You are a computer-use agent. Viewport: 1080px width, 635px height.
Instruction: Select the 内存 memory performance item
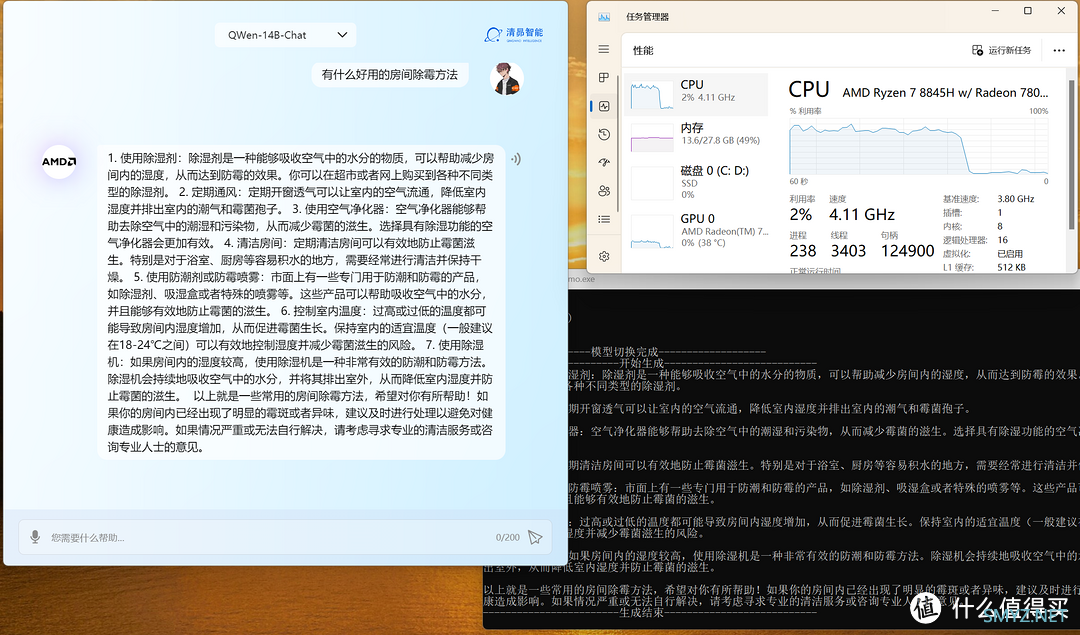696,136
